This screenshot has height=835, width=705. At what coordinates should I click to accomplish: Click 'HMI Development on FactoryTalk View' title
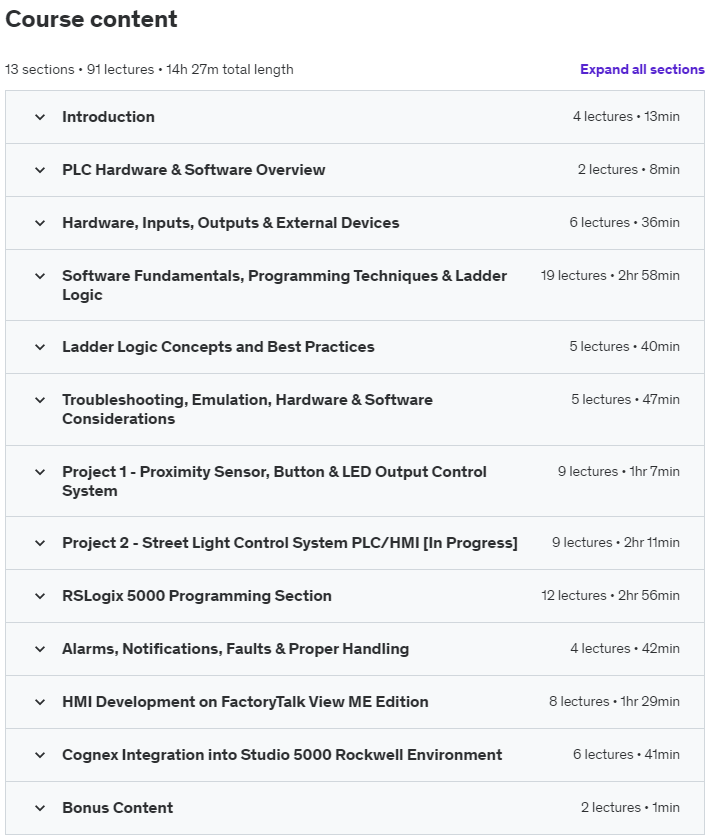[245, 702]
